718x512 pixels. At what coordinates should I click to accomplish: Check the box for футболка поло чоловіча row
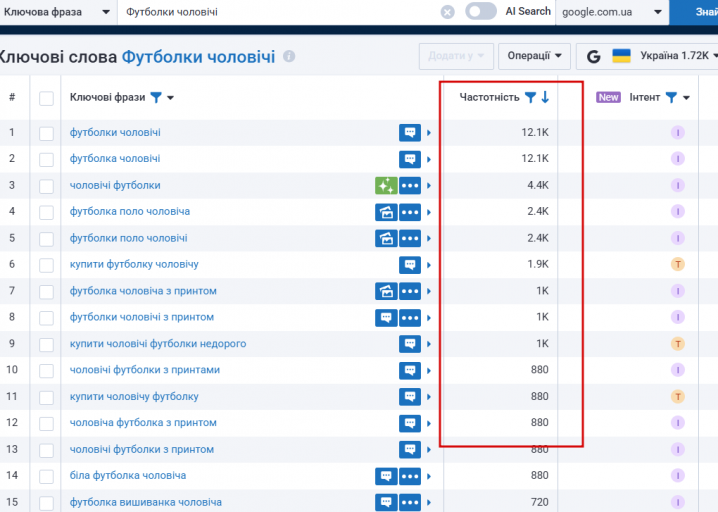[x=46, y=212]
